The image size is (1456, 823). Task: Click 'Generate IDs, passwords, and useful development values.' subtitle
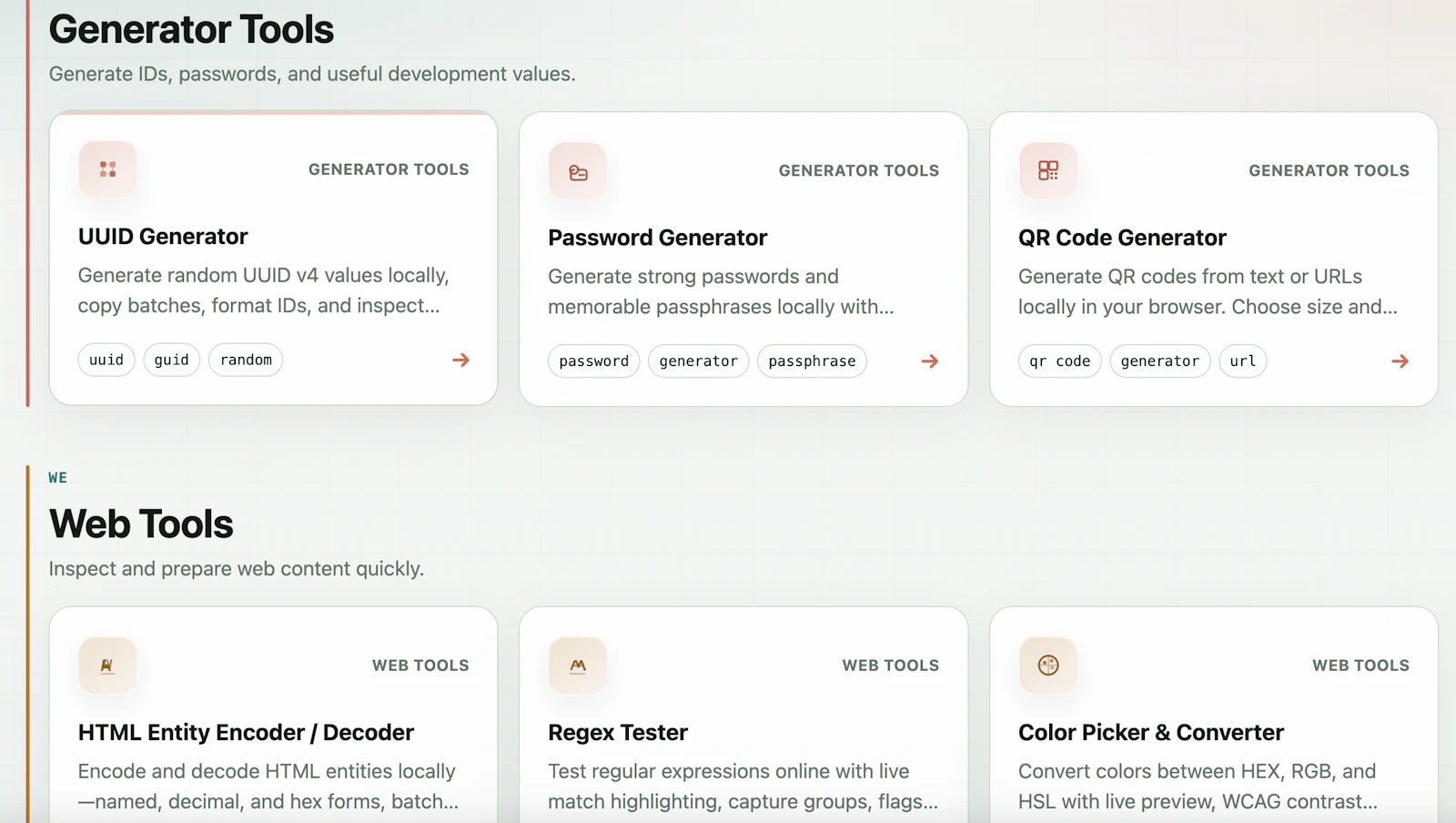pos(312,75)
